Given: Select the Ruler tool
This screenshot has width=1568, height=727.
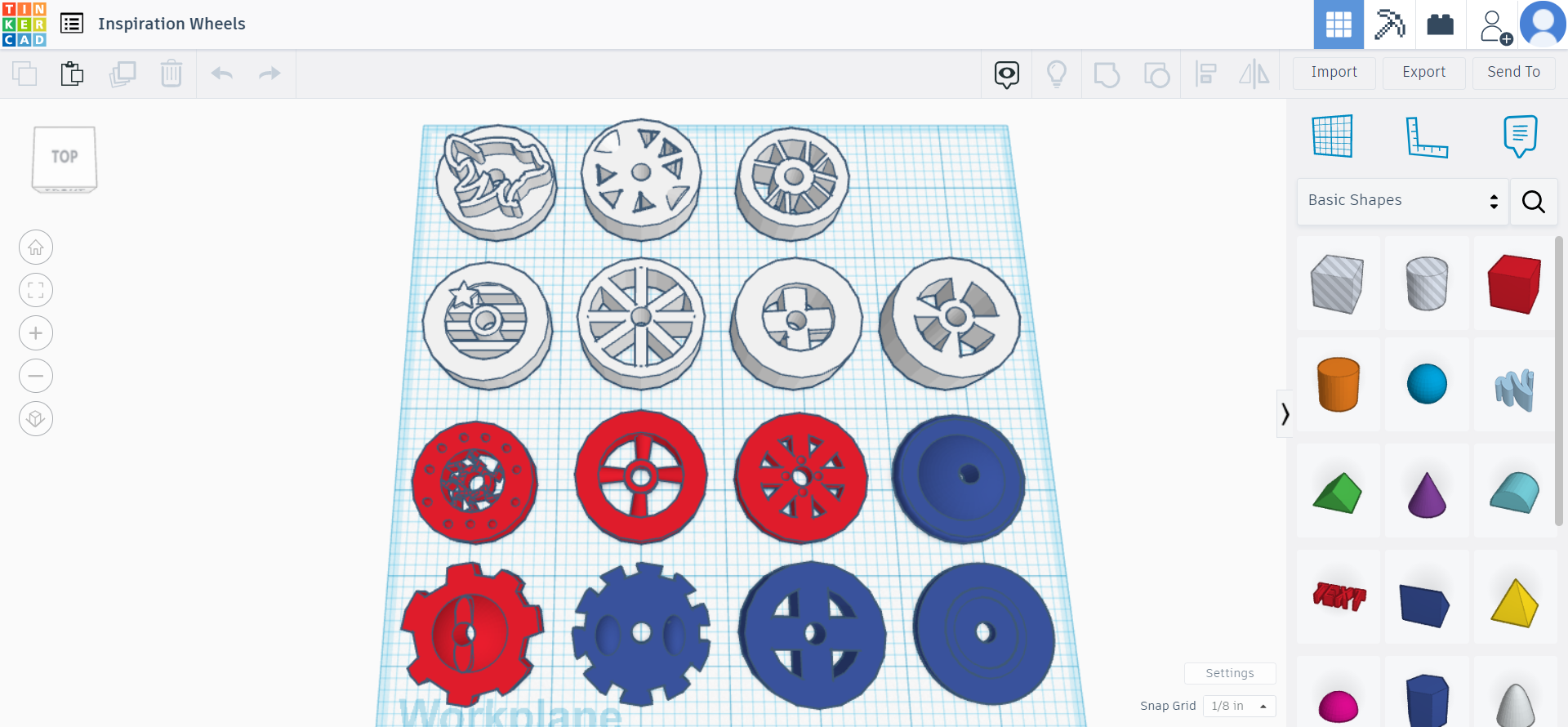Looking at the screenshot, I should coord(1426,136).
